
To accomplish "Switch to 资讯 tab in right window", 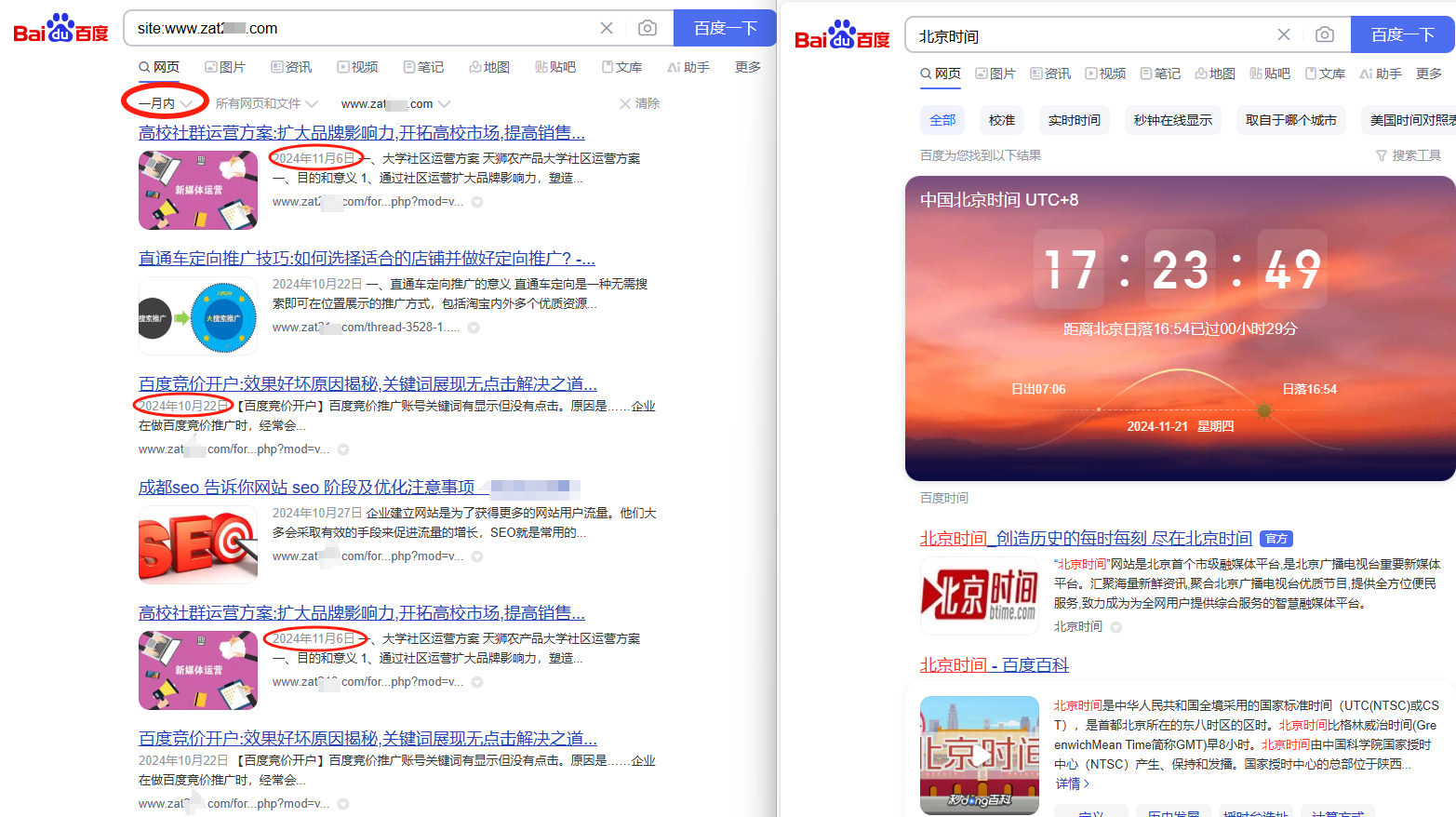I will click(1050, 74).
